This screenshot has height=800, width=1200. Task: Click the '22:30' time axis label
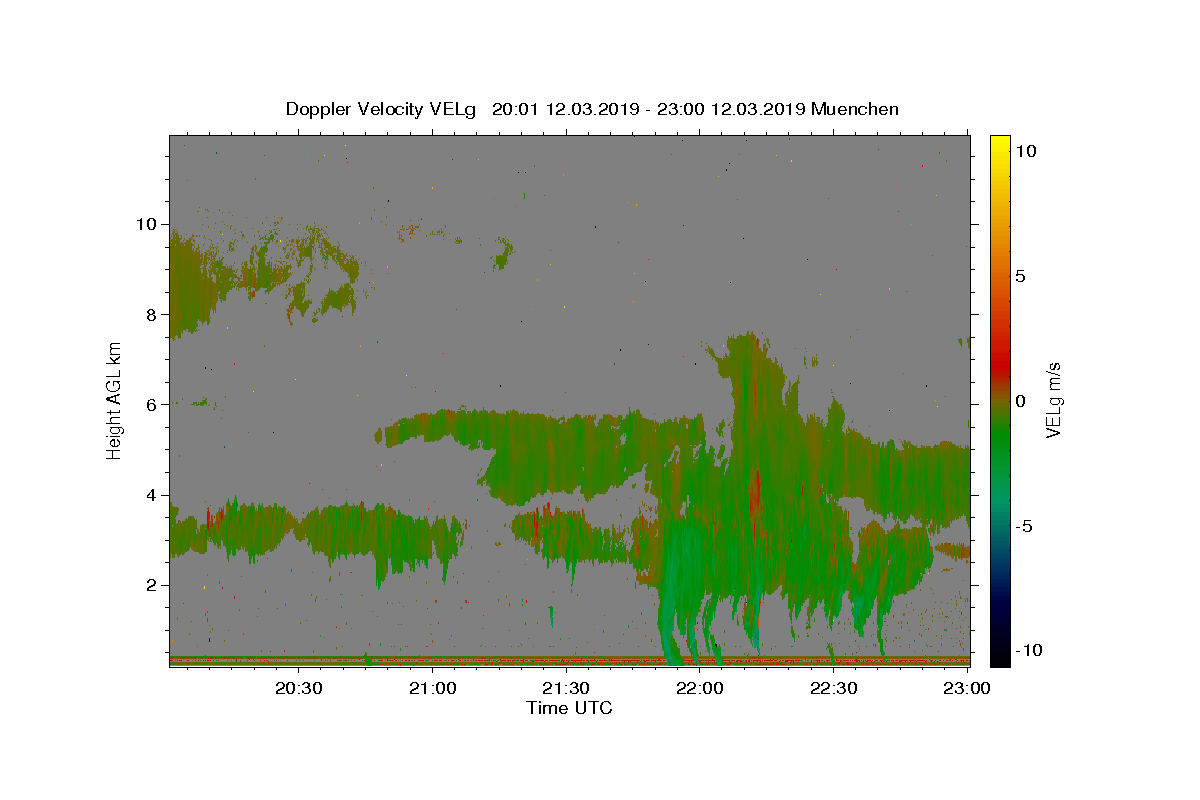pyautogui.click(x=833, y=688)
